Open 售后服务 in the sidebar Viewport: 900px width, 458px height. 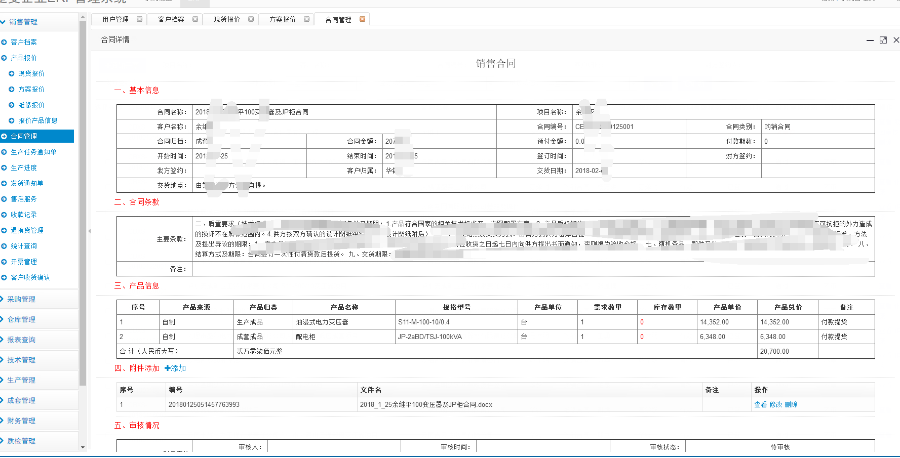click(x=23, y=199)
